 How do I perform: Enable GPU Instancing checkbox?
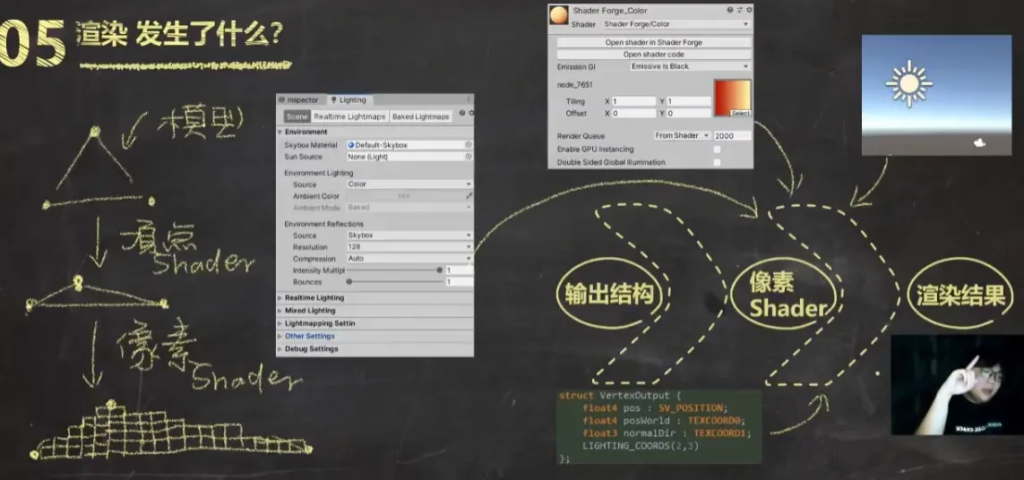tap(717, 149)
